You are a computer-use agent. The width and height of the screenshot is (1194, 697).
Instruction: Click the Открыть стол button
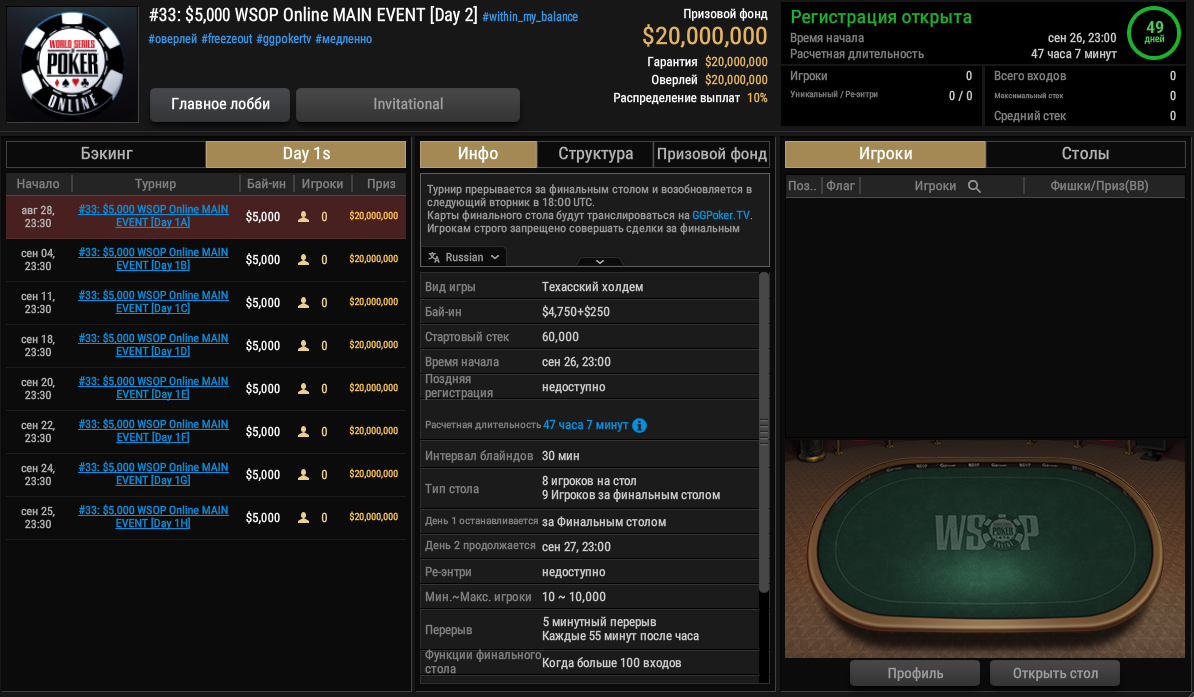coord(1055,673)
